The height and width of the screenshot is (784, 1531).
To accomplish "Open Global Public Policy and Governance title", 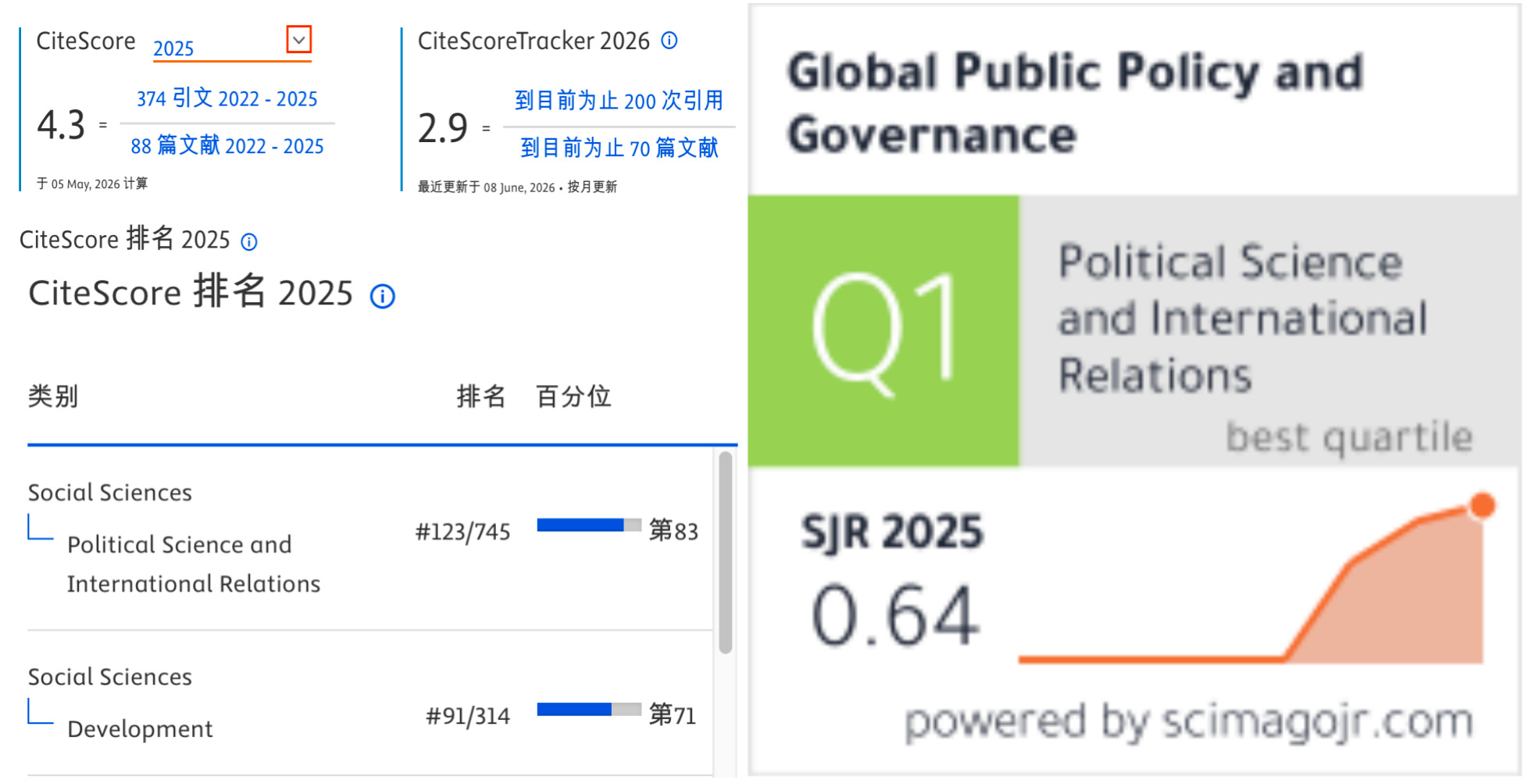I will (x=1075, y=103).
